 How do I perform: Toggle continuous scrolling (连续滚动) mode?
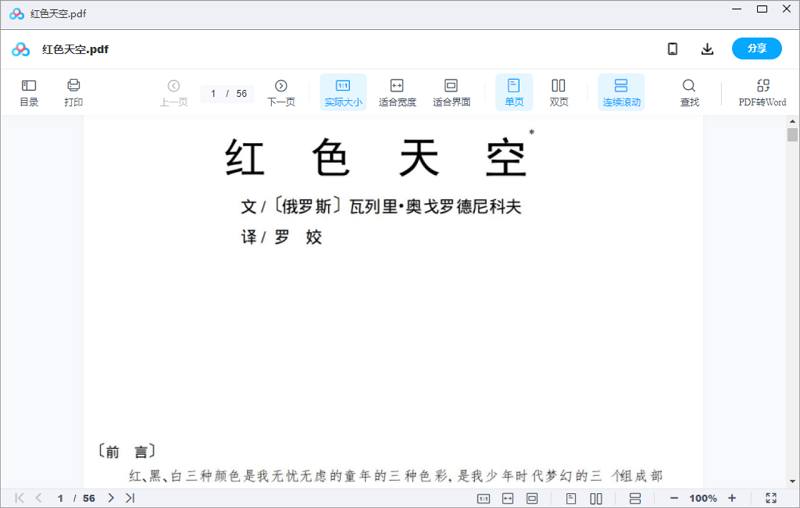point(621,92)
